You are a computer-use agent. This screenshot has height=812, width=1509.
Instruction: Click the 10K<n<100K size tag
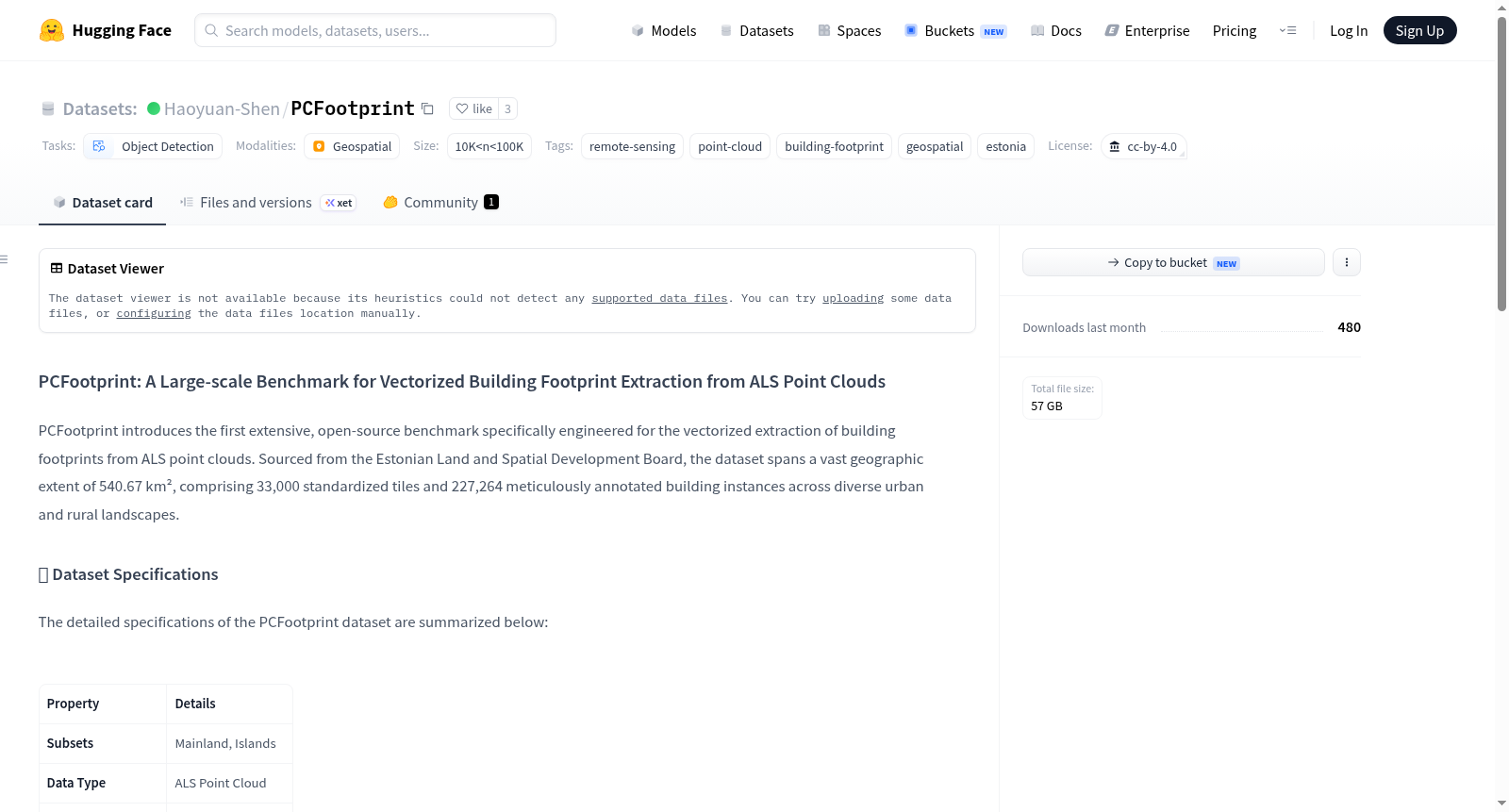(489, 146)
